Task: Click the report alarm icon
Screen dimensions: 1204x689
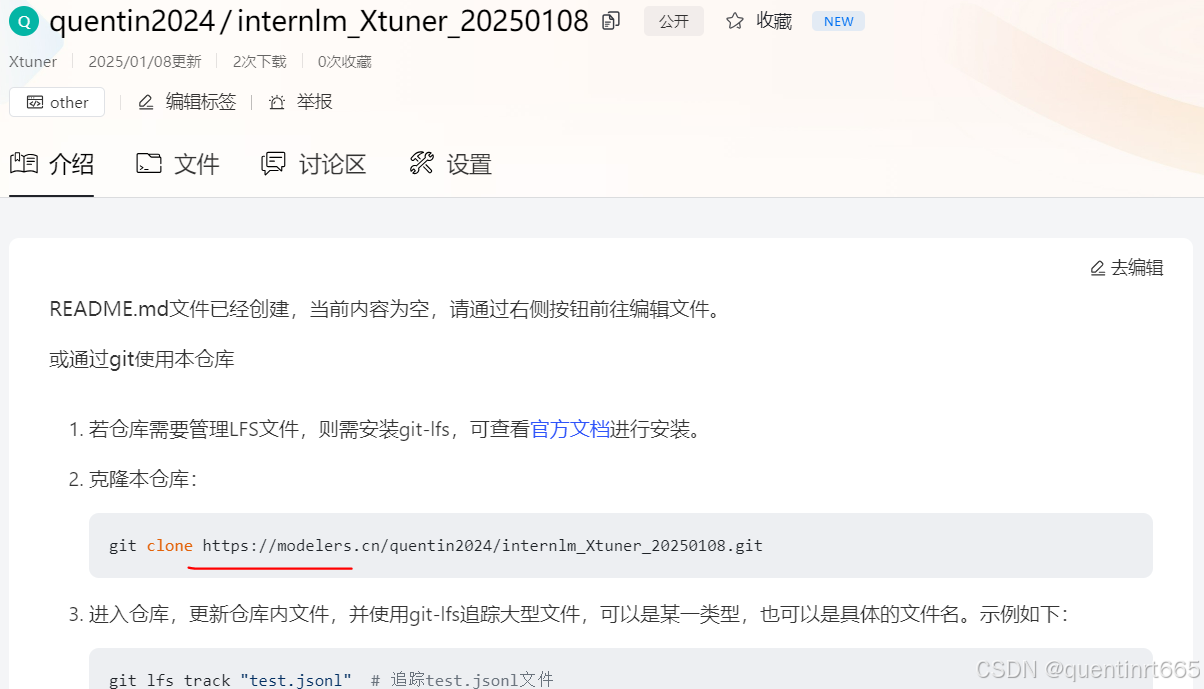Action: (277, 102)
